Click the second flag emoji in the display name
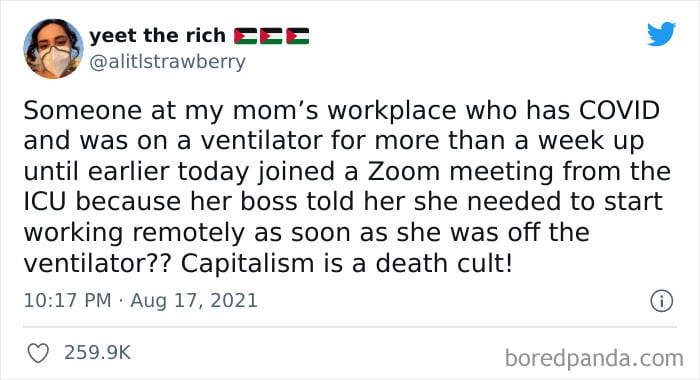 pos(271,36)
